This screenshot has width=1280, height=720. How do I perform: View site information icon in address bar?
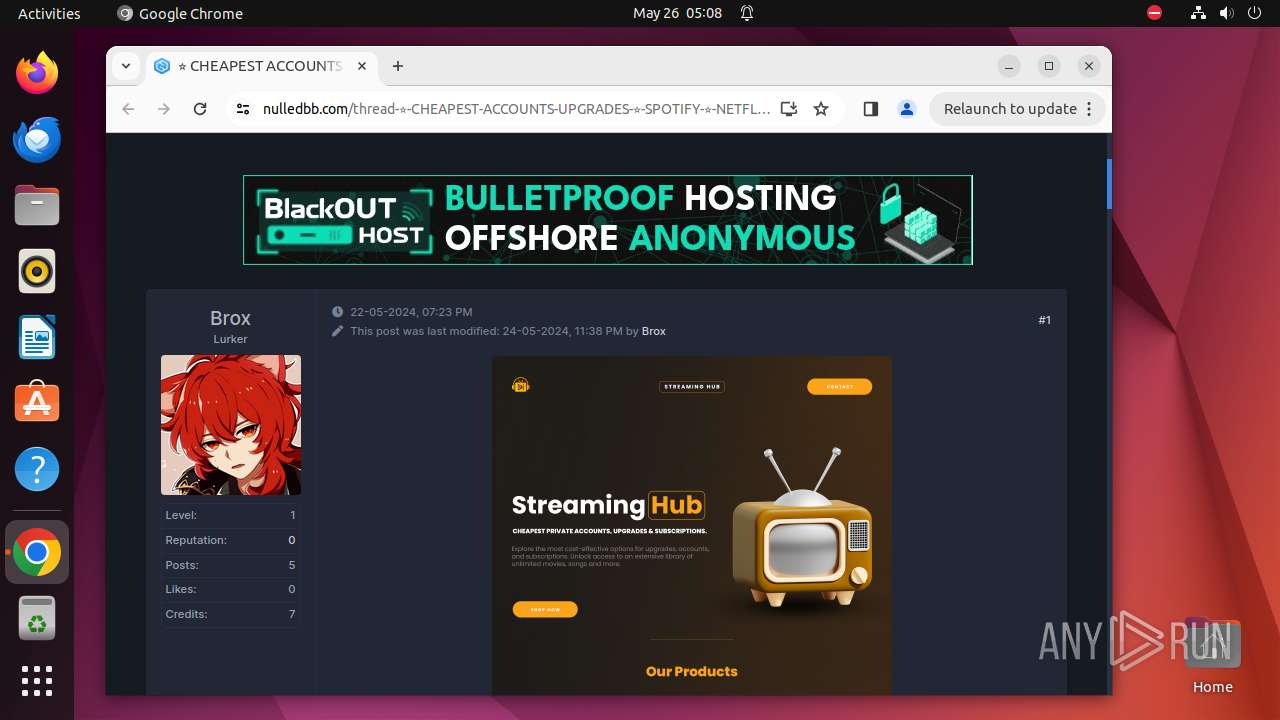tap(243, 109)
